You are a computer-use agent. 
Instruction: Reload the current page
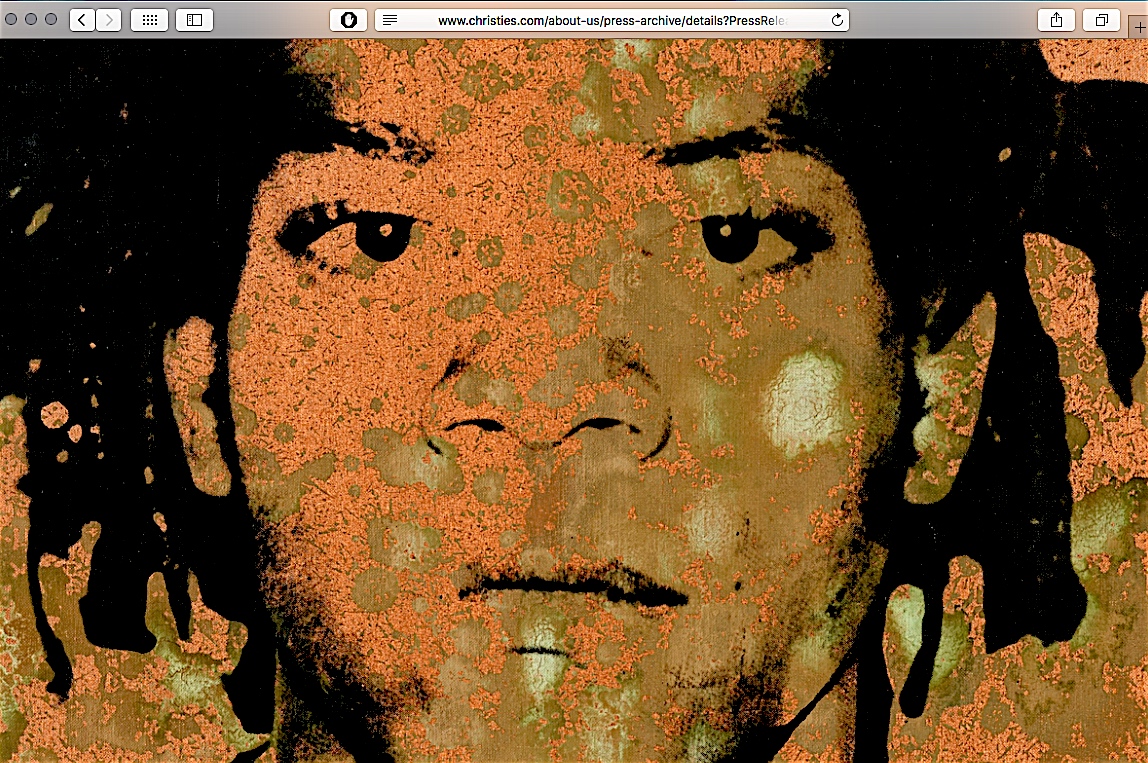coord(837,20)
